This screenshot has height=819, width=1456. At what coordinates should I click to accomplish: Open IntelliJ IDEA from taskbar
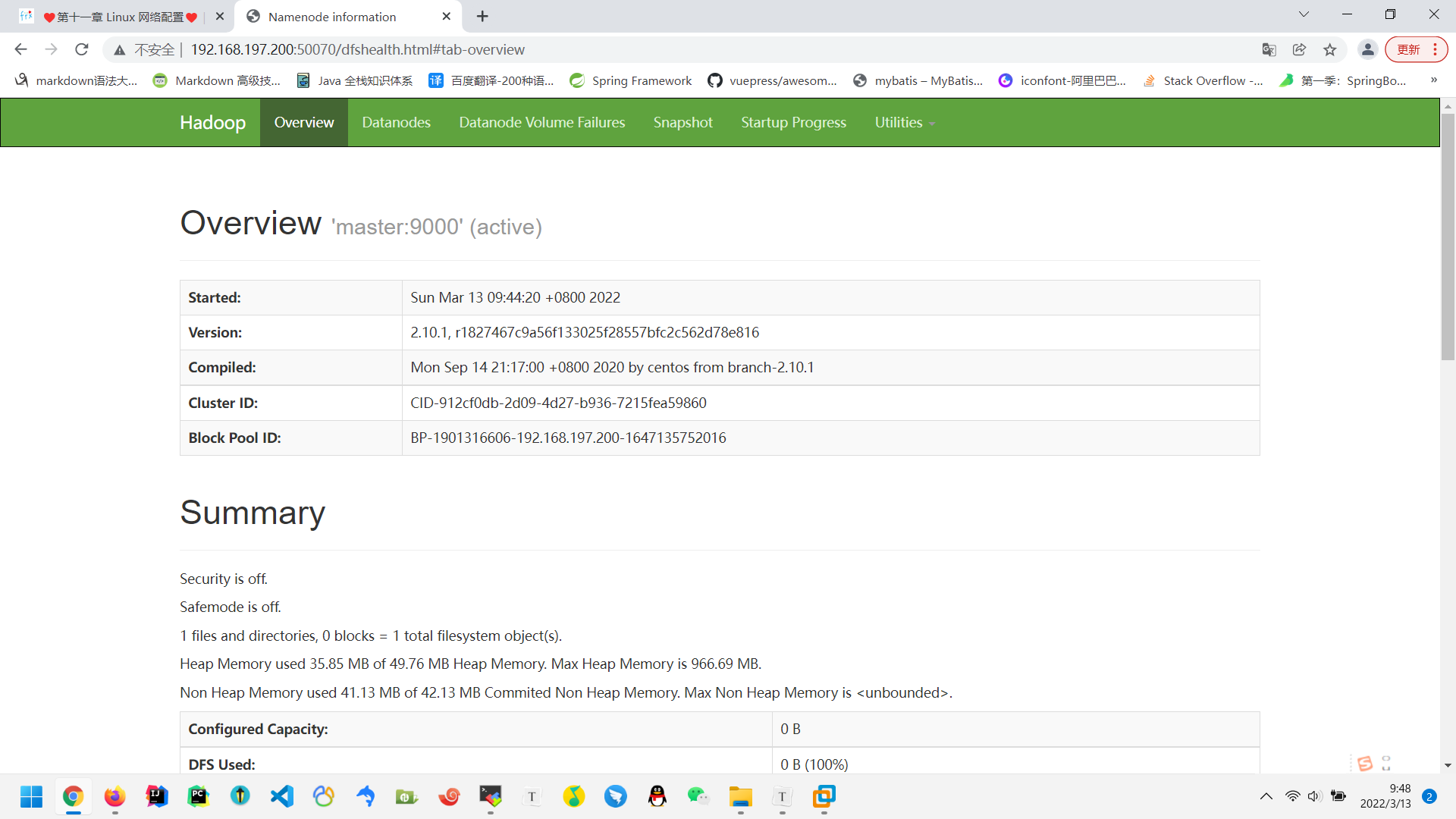pyautogui.click(x=156, y=796)
